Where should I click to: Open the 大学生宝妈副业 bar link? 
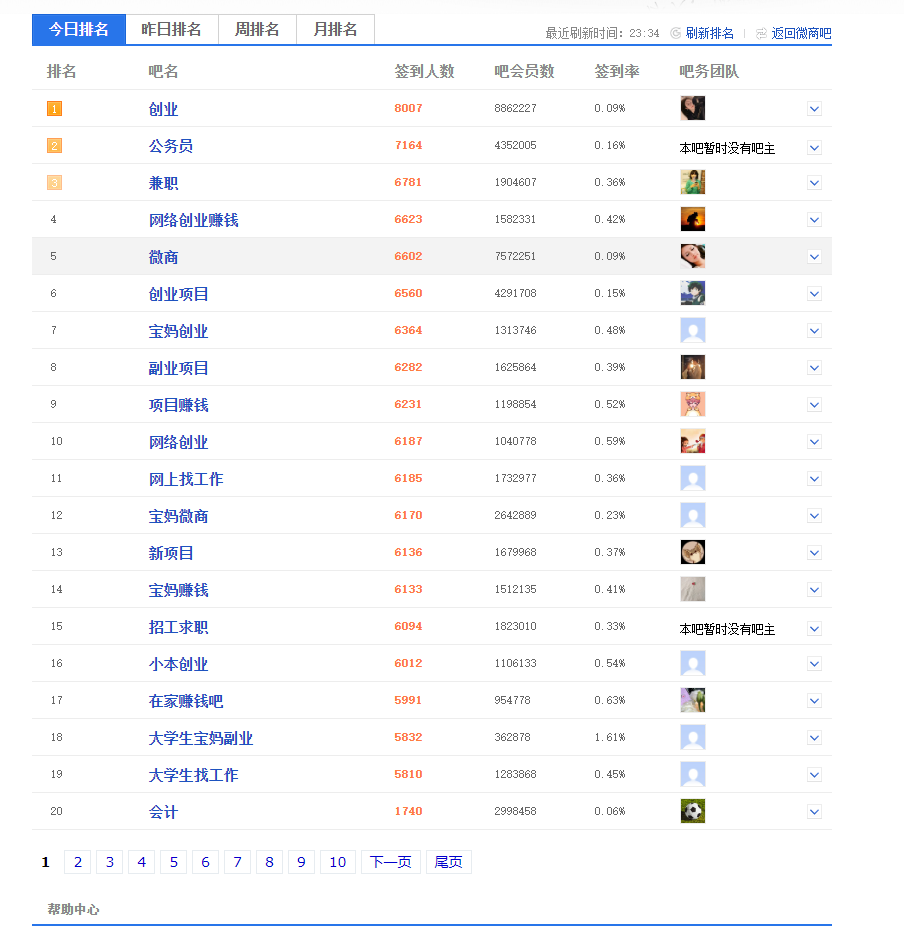[201, 738]
